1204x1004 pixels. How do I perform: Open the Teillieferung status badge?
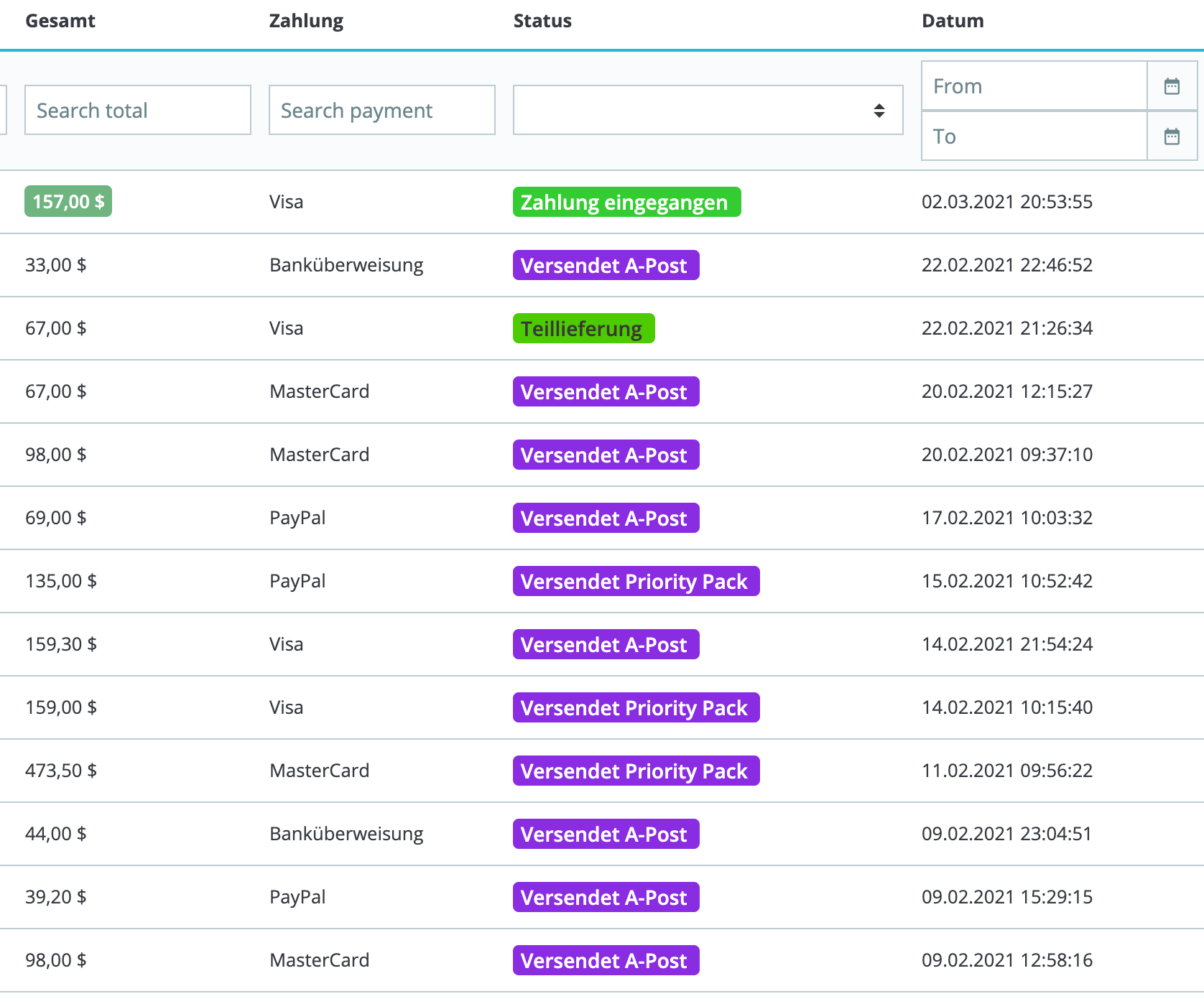click(x=583, y=329)
